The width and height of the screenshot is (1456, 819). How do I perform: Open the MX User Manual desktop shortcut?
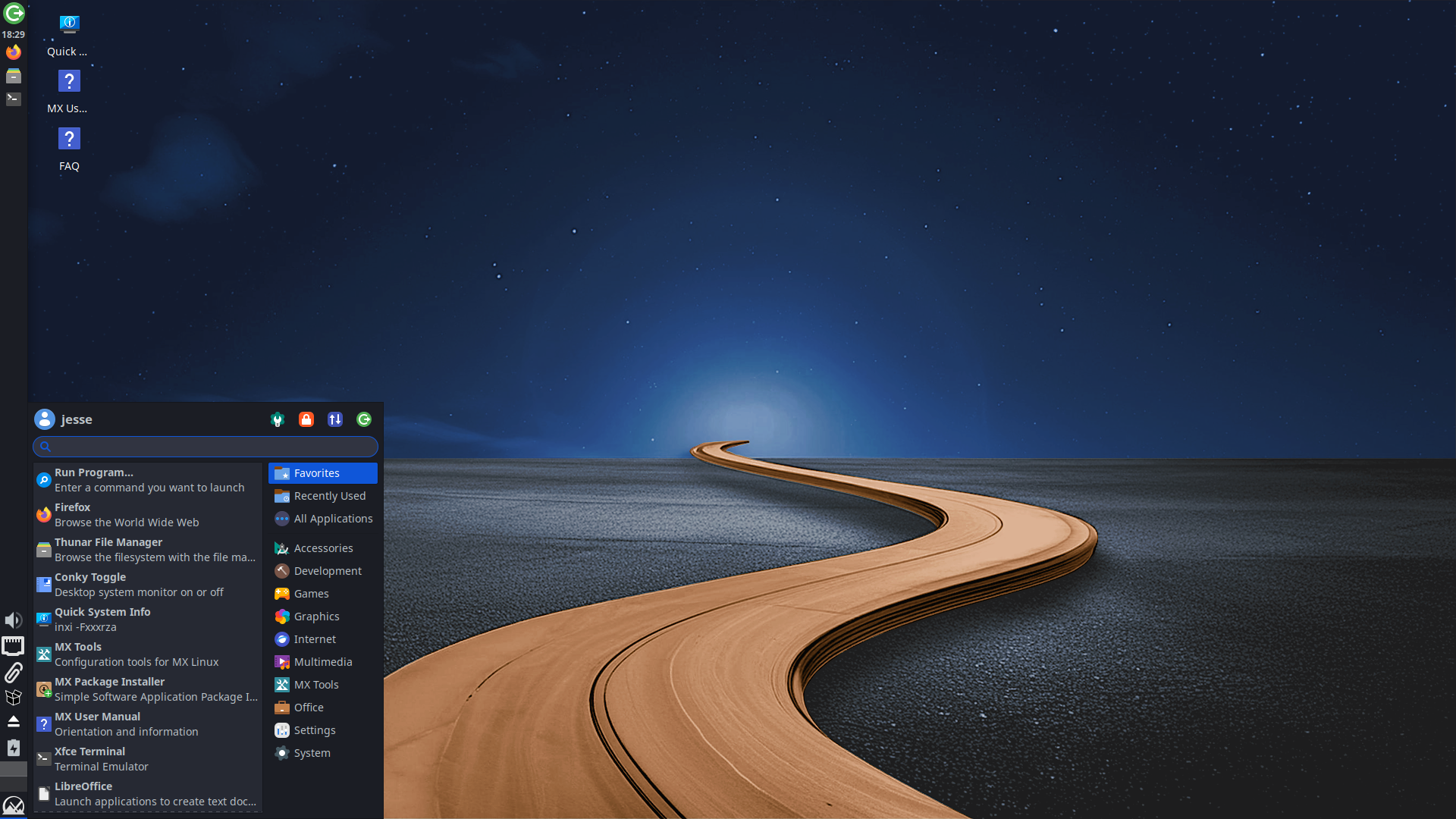(69, 92)
